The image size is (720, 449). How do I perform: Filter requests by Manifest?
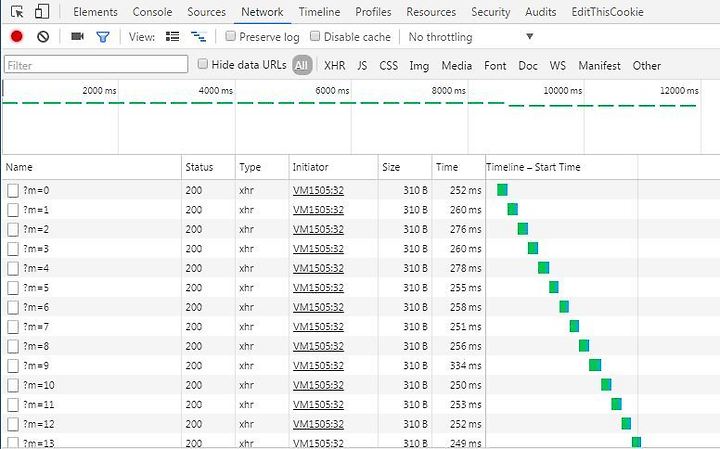coord(599,66)
